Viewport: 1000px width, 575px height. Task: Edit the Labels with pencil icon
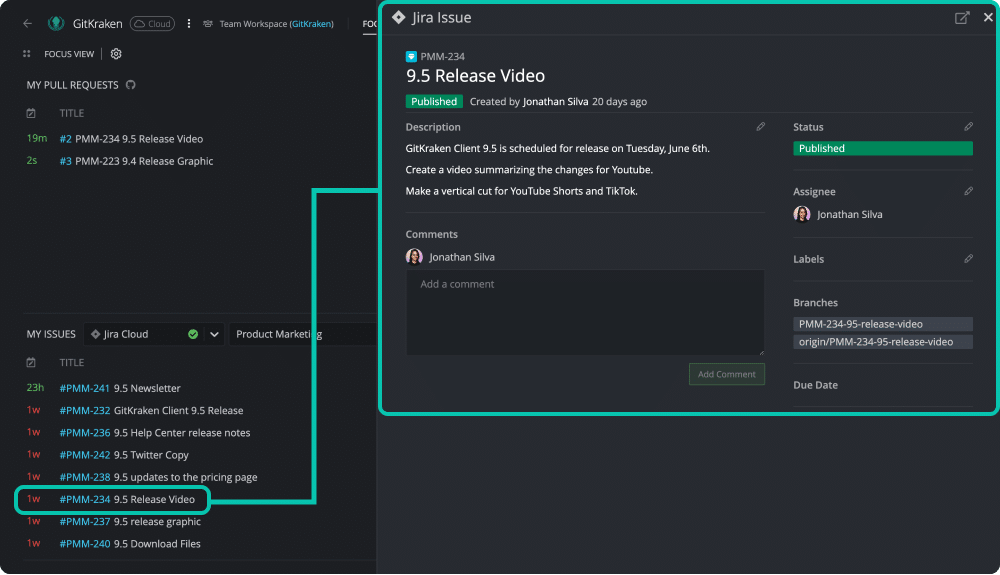pos(968,259)
